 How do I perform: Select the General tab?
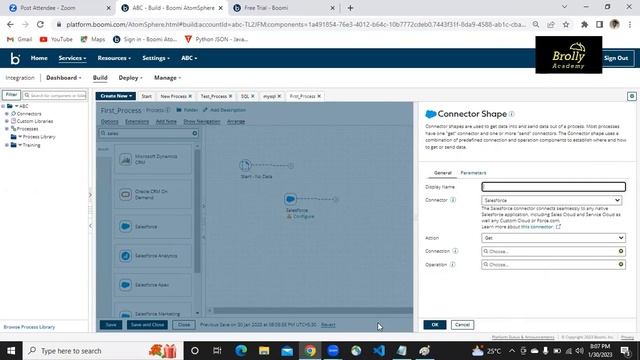pyautogui.click(x=442, y=173)
